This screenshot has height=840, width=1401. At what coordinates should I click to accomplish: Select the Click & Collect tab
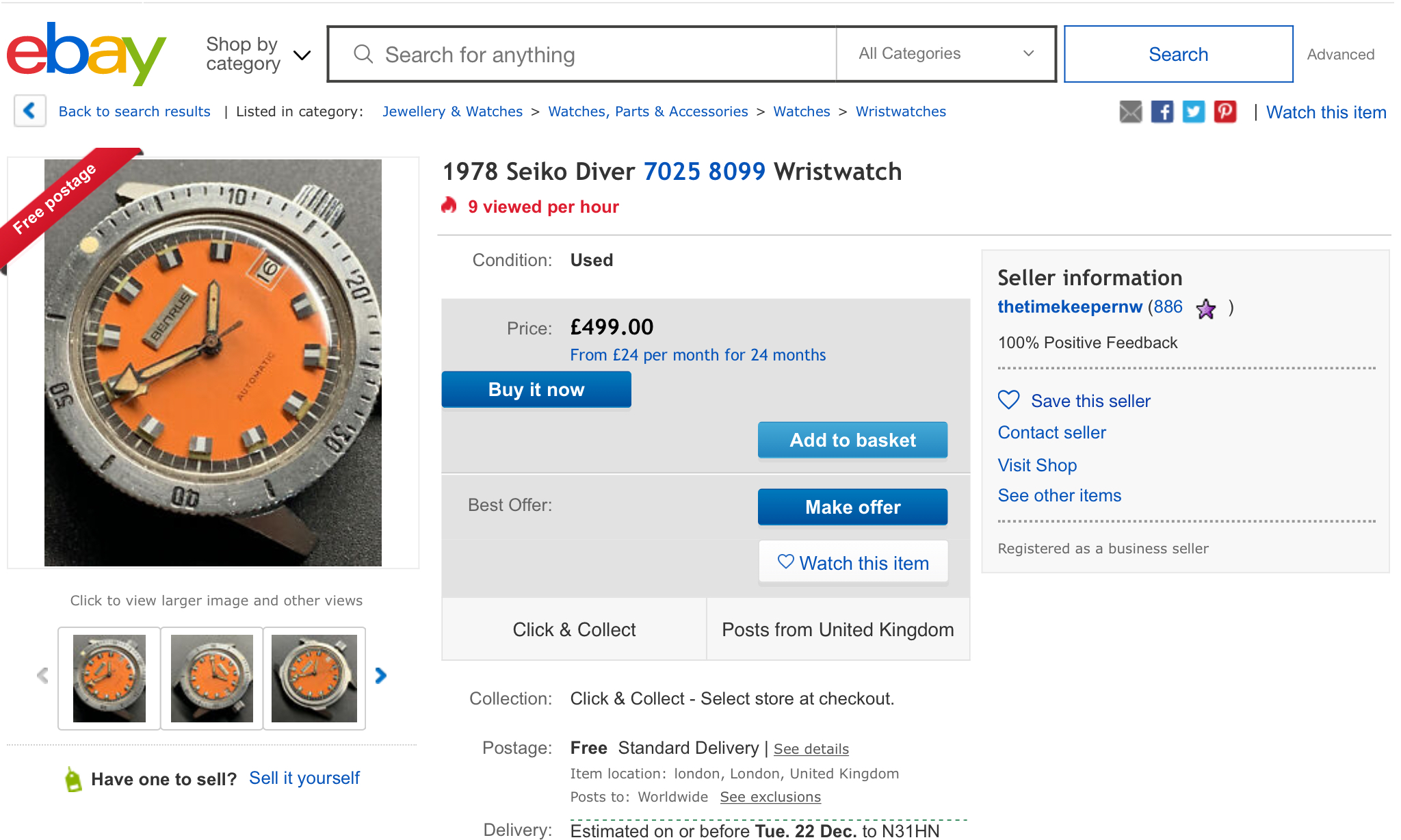tap(574, 629)
